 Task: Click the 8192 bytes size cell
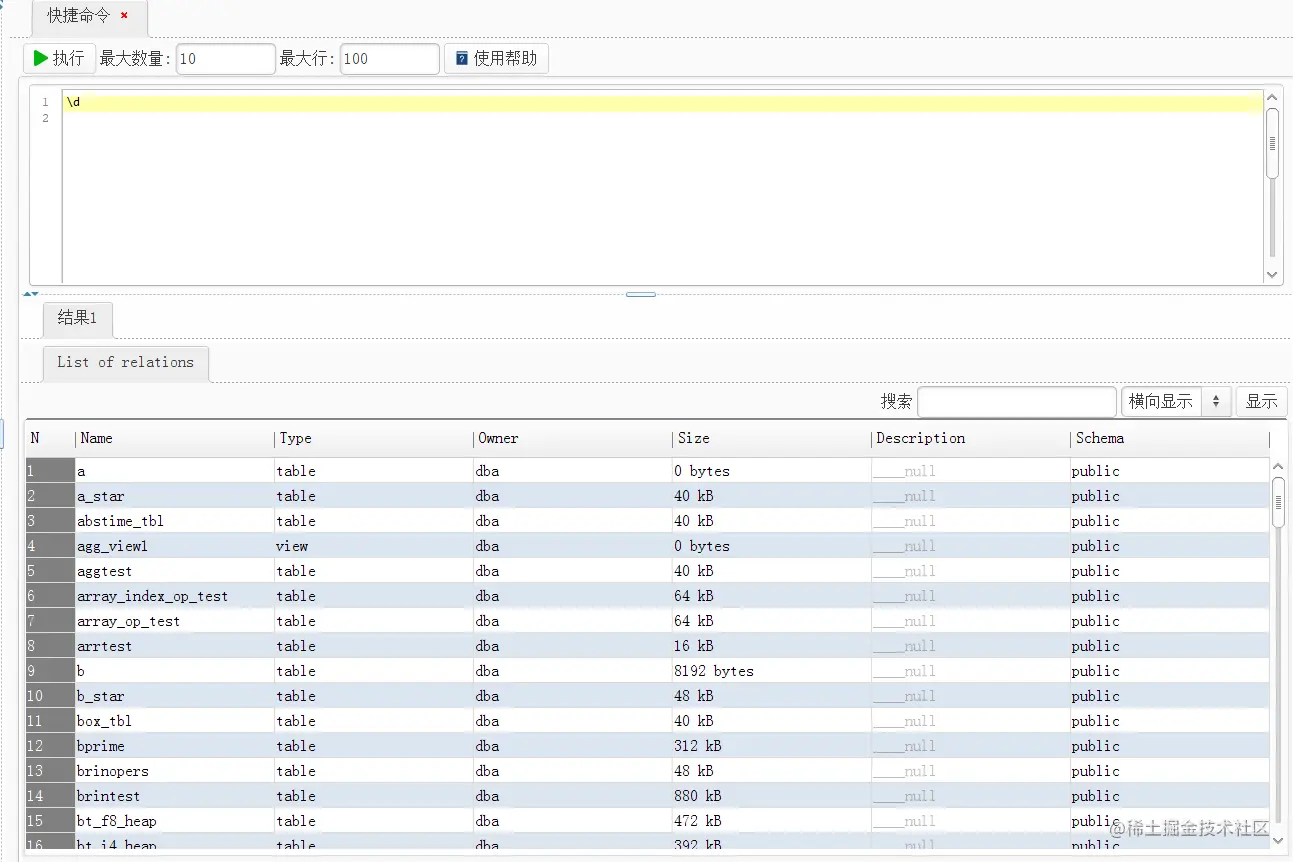point(771,671)
